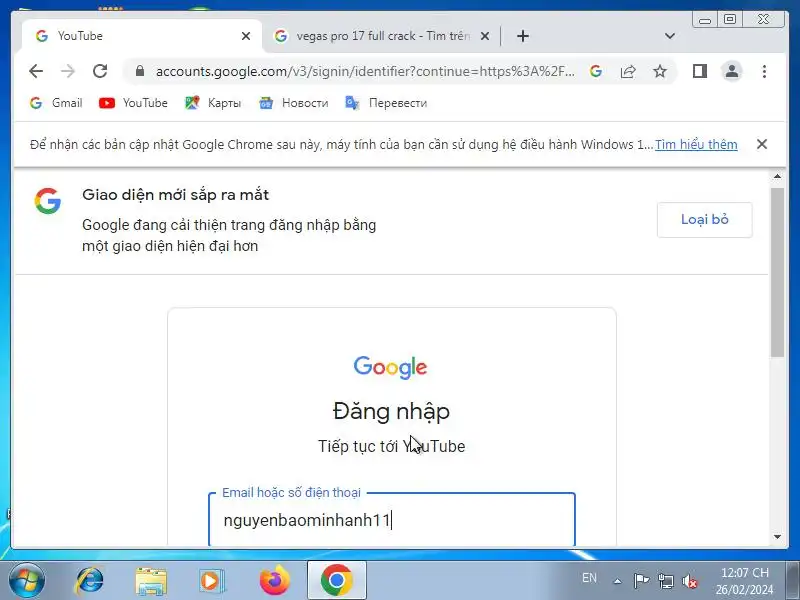Screen dimensions: 800x600
Task: Click the Tìm hiểu thêm link
Action: (696, 144)
